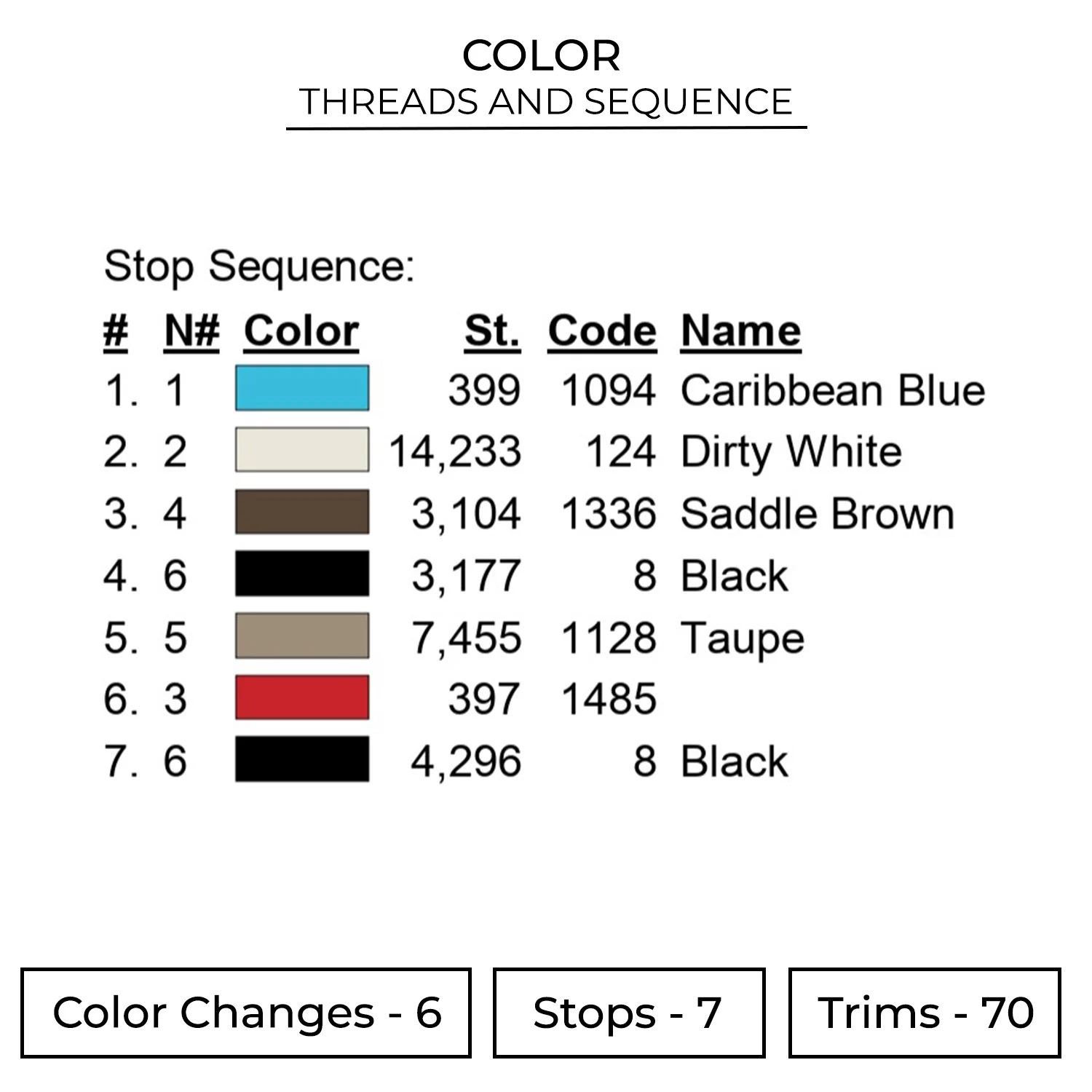Pick the Saddle Brown color swatch
1092x1092 pixels.
pos(301,513)
